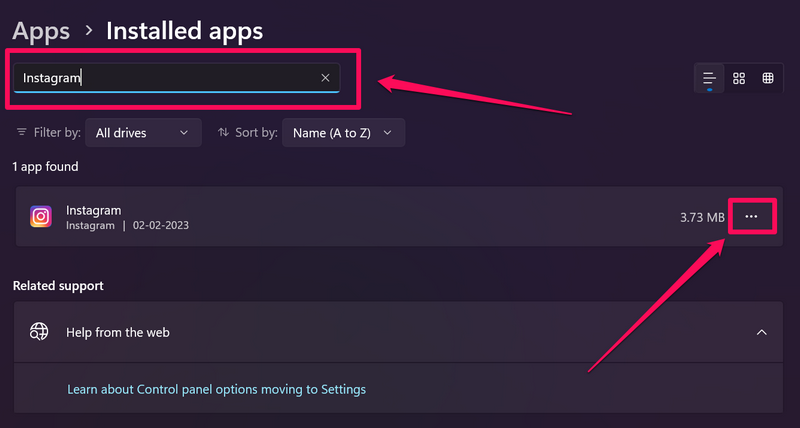Click the globe icon beside Help from the web

[40, 332]
